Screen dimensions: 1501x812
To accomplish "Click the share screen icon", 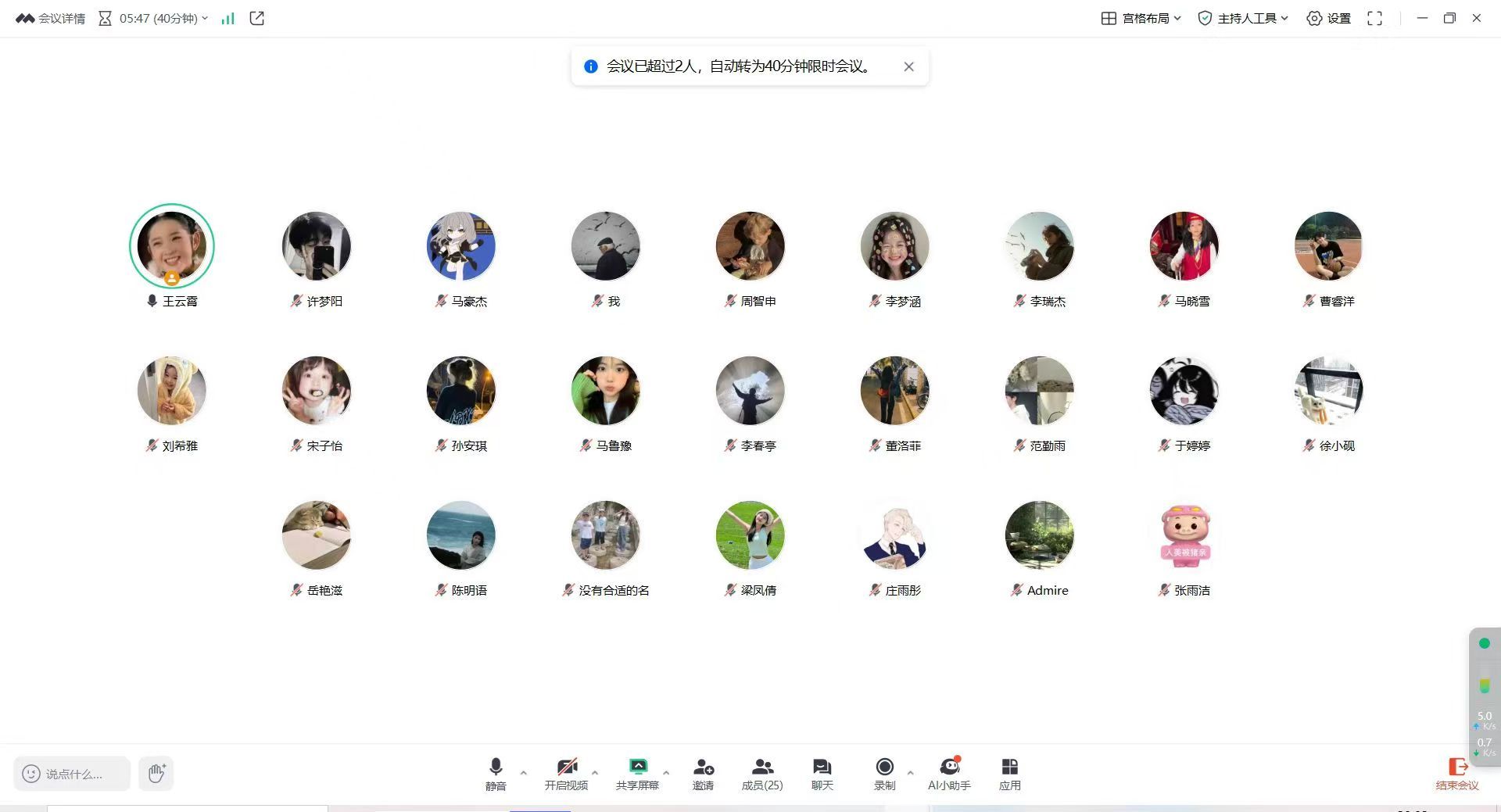I will pyautogui.click(x=638, y=767).
